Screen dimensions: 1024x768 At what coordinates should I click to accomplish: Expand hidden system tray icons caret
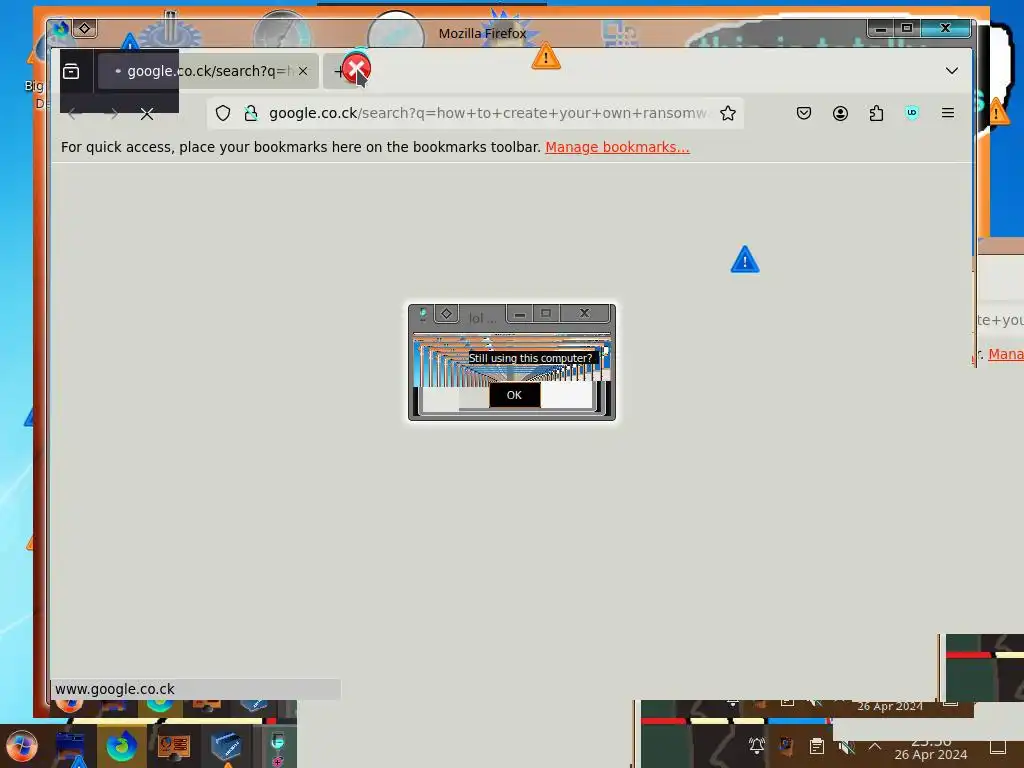875,746
